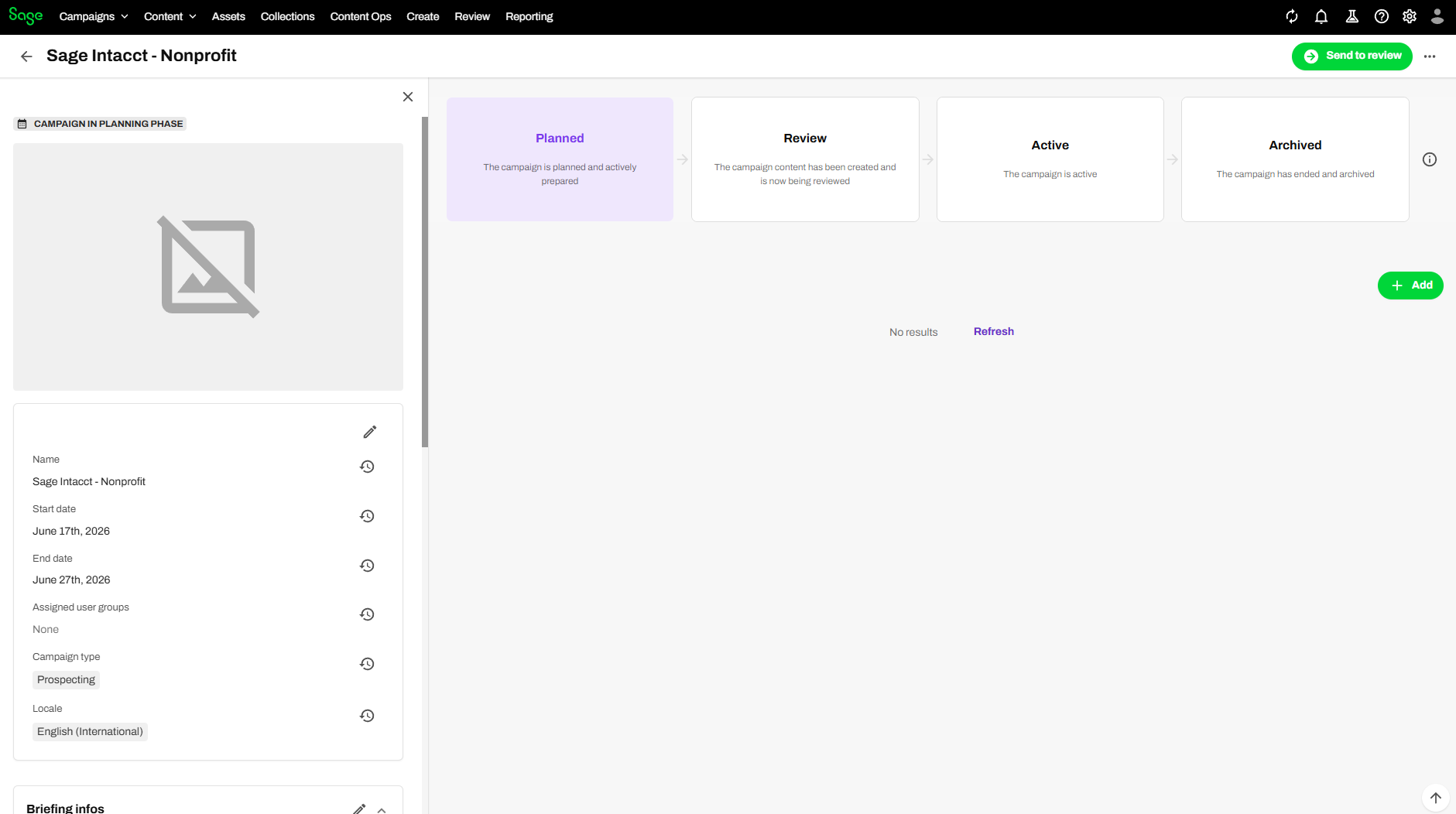Click start date value June 17th, 2026

pyautogui.click(x=71, y=531)
